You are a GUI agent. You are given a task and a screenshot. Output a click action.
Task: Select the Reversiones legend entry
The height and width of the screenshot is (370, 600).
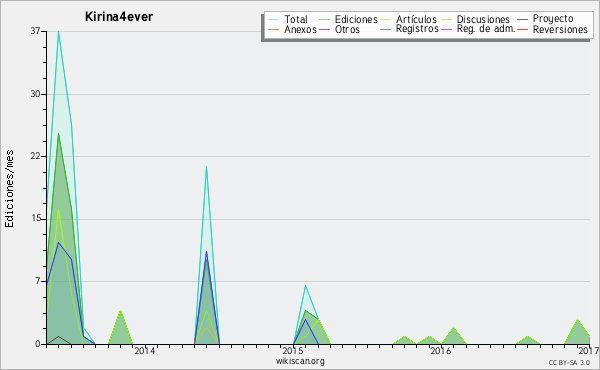click(x=560, y=29)
